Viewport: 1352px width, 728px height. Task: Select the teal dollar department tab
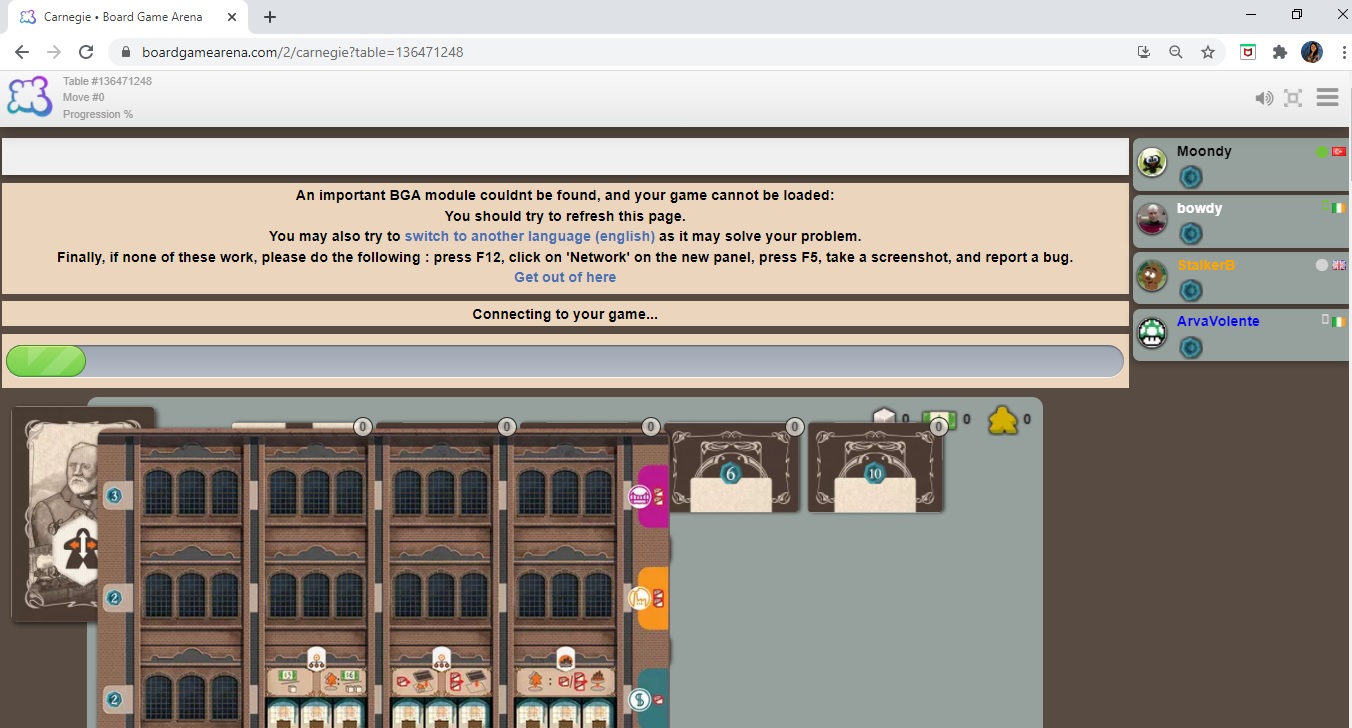(x=653, y=699)
